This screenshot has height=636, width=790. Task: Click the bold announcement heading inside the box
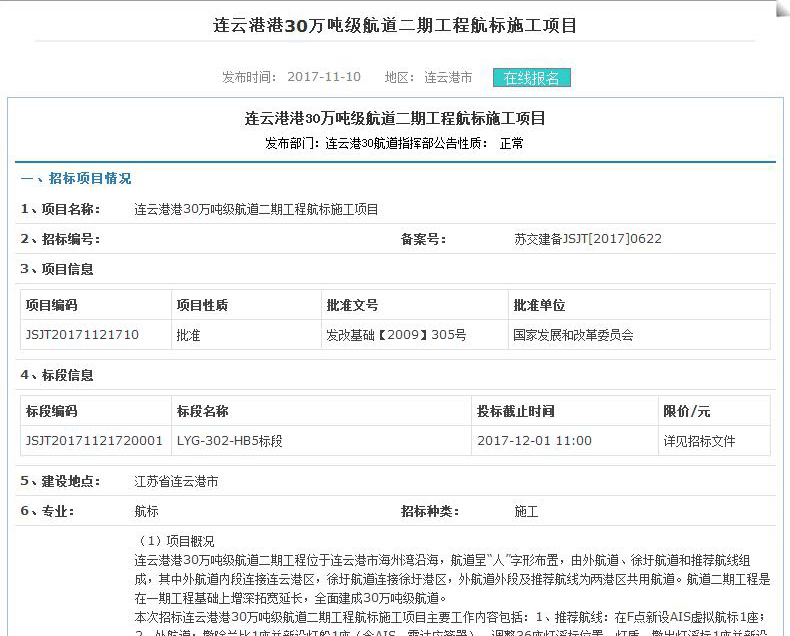[x=395, y=118]
